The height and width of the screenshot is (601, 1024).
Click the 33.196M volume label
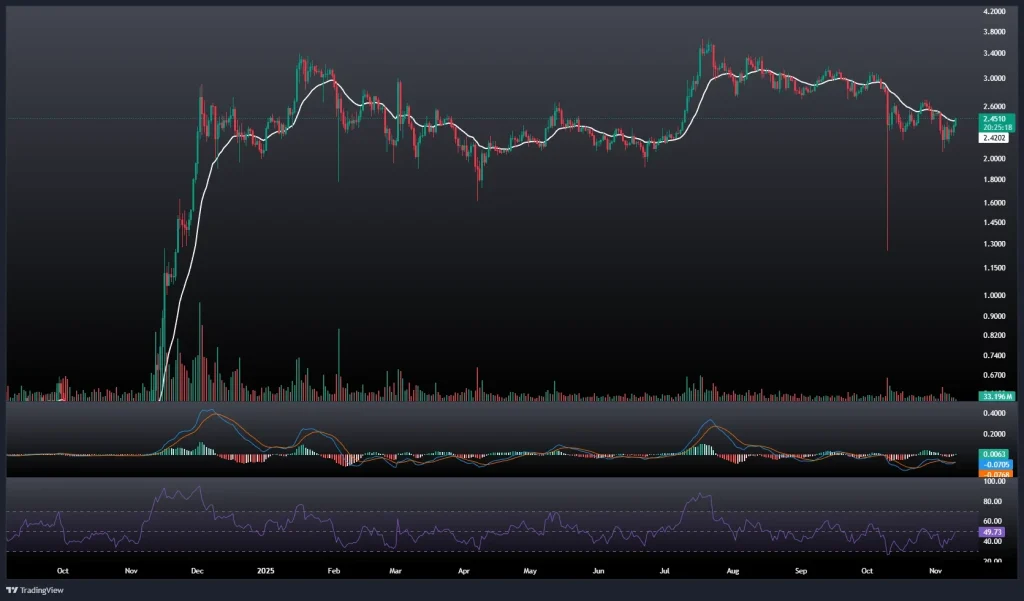pyautogui.click(x=994, y=397)
